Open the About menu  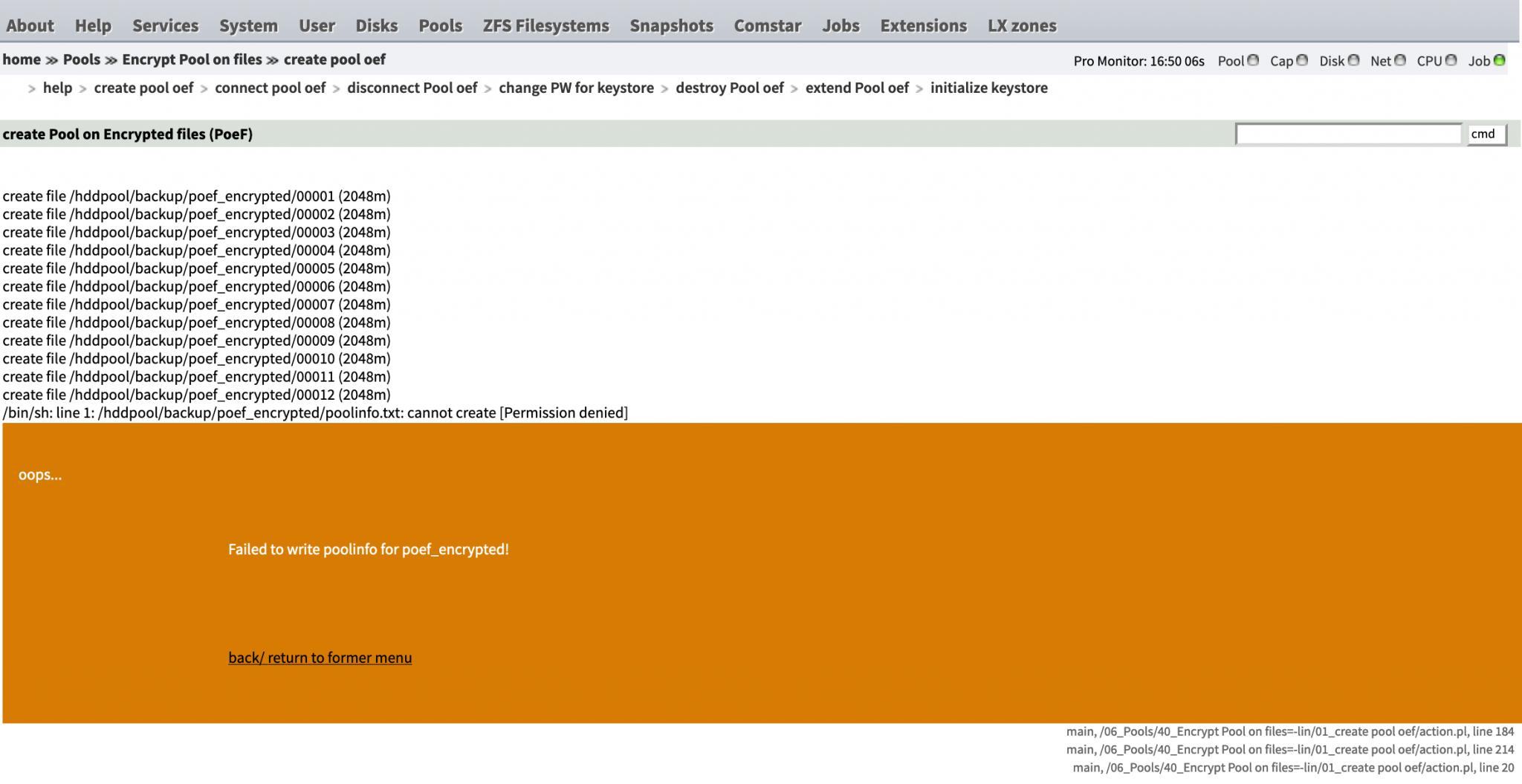coord(30,25)
